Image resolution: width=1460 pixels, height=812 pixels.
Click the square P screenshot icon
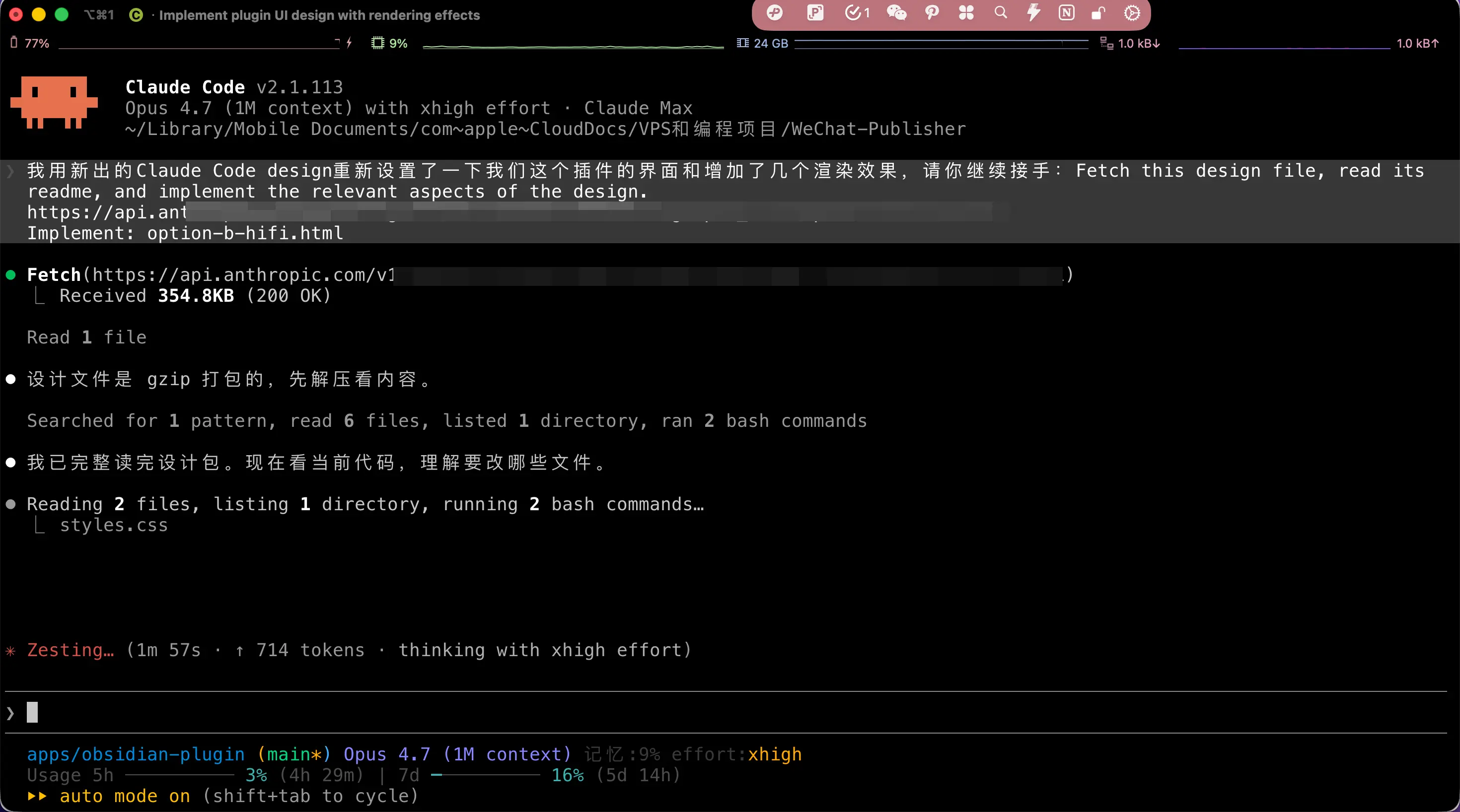[x=815, y=12]
